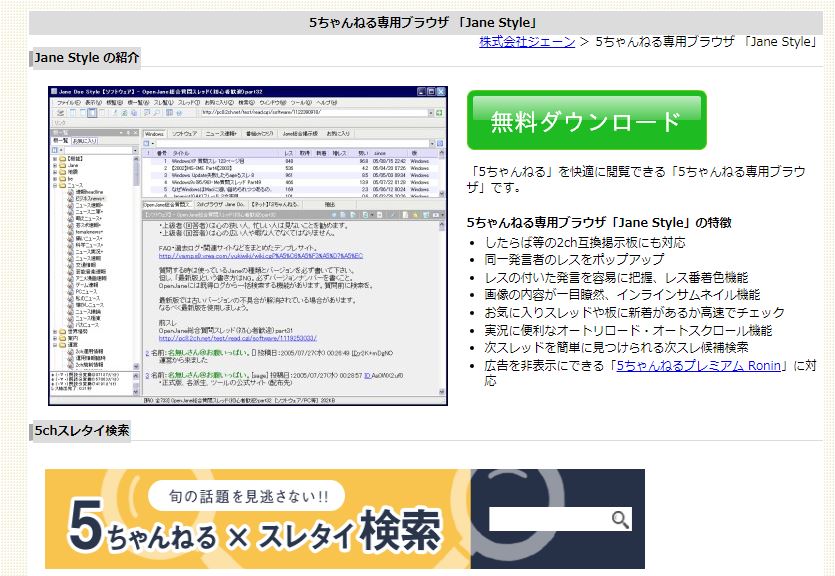Image resolution: width=835 pixels, height=576 pixels.
Task: Click the Jane Doe Style application screenshot
Action: 248,245
